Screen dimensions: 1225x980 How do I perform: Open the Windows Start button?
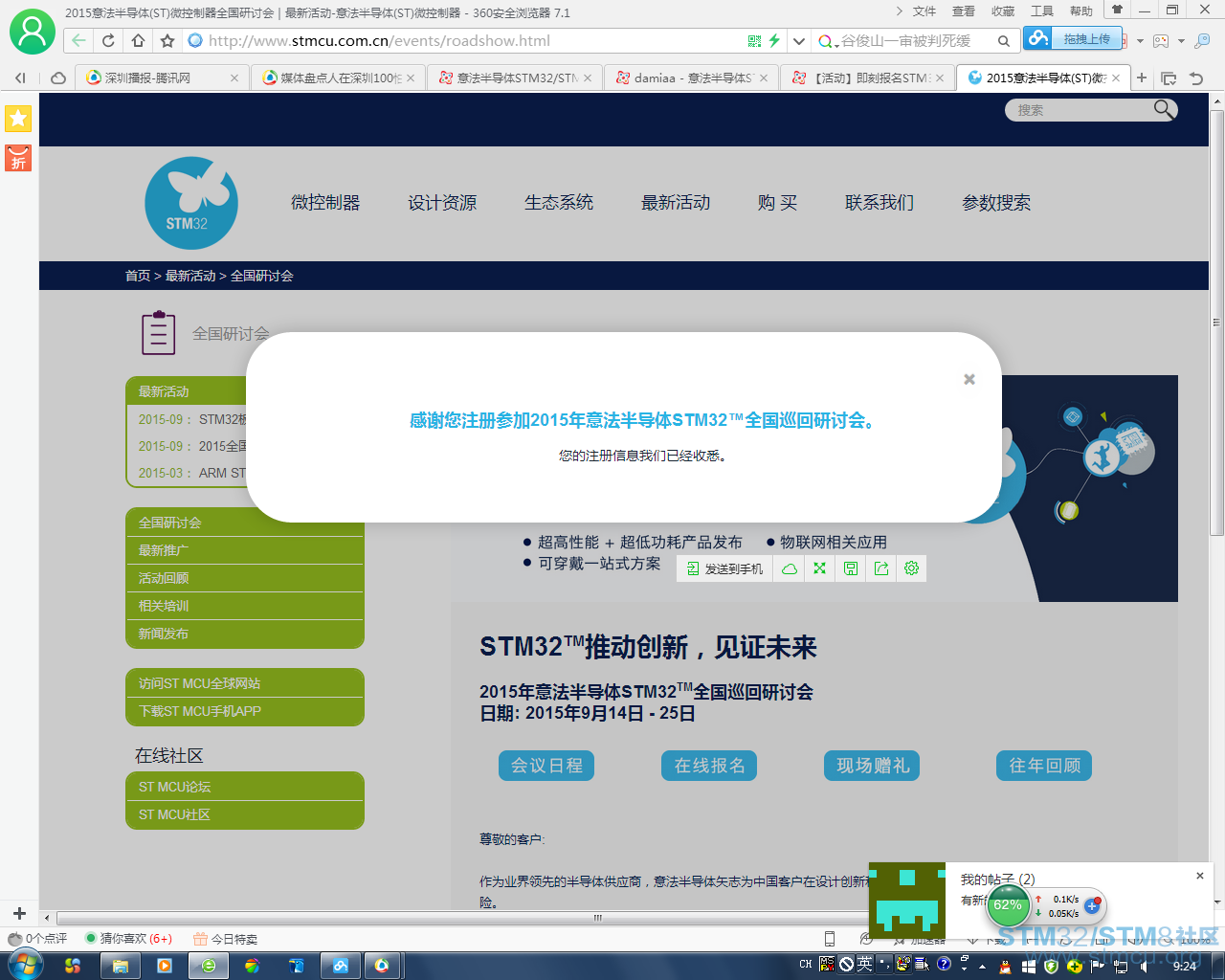click(26, 966)
